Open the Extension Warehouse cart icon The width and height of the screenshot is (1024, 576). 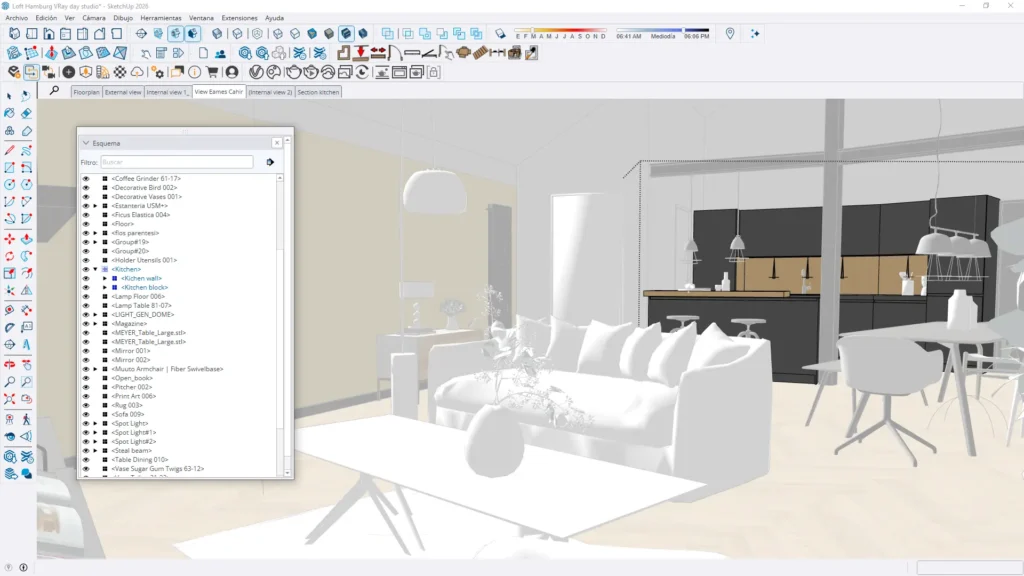click(x=212, y=72)
